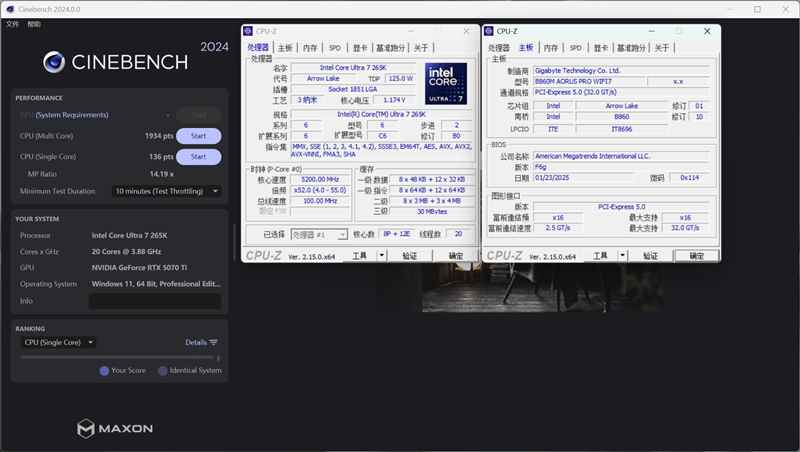Expand the GPU System Requirements dropdown arrow
This screenshot has width=800, height=452.
[167, 115]
